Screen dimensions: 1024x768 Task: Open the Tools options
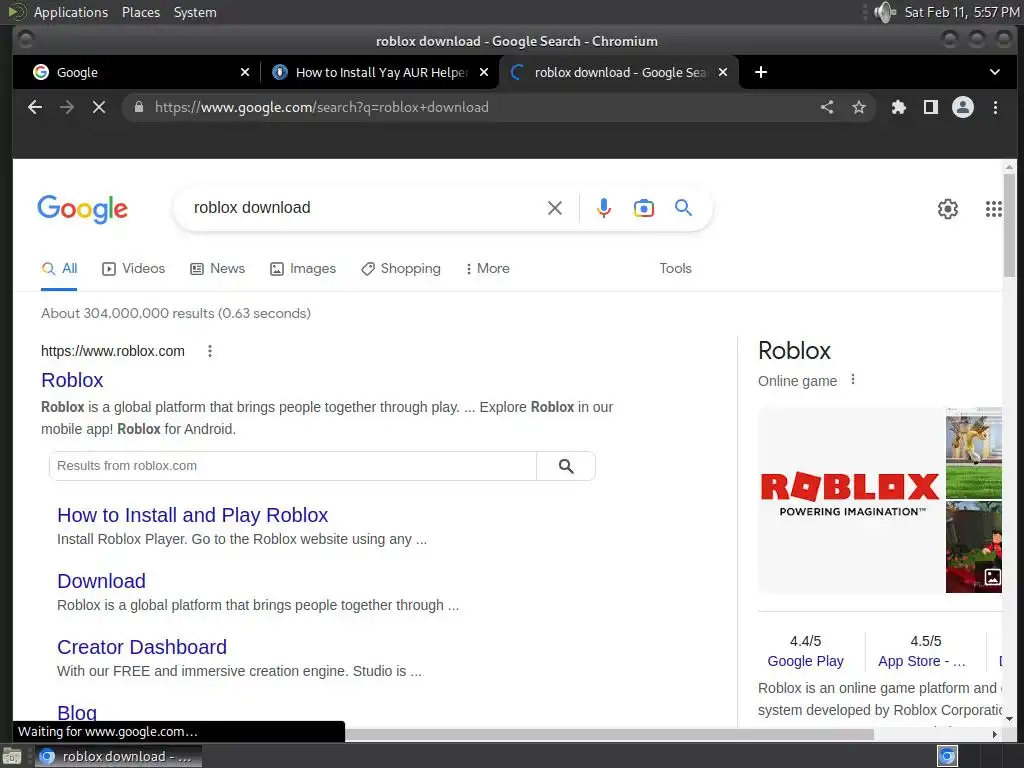pyautogui.click(x=675, y=268)
